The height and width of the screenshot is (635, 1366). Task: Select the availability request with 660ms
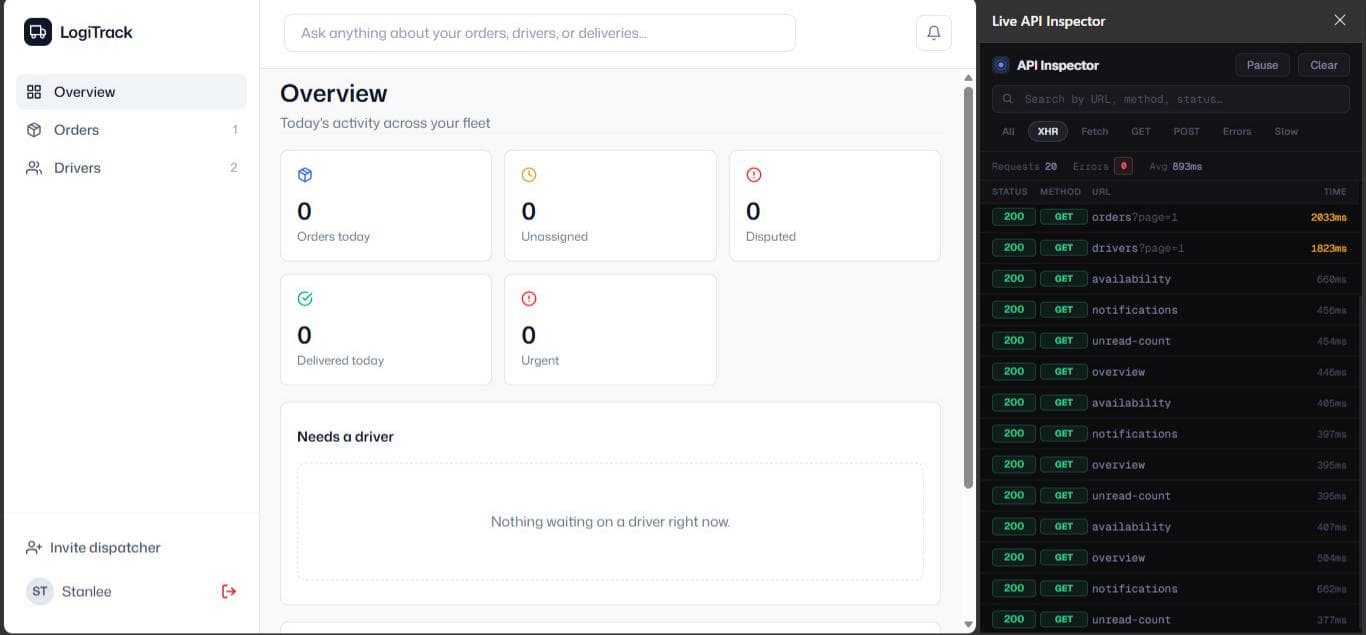(1171, 279)
